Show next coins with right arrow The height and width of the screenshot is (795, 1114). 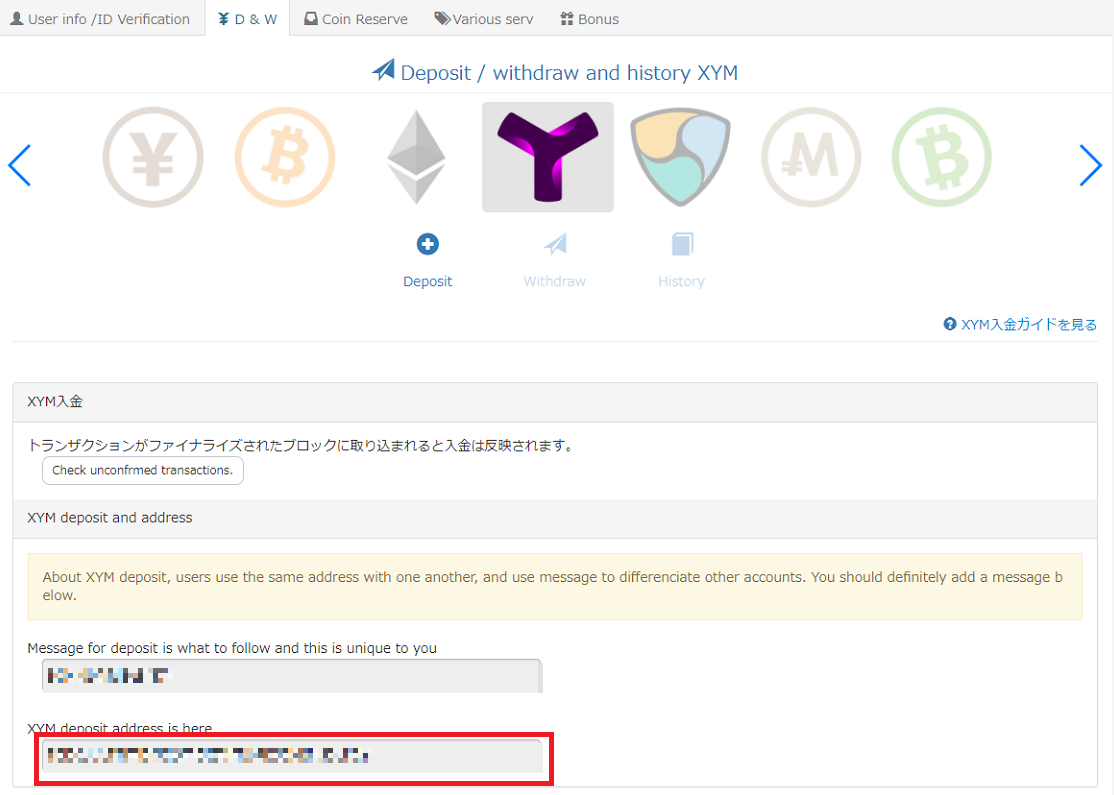click(1090, 165)
